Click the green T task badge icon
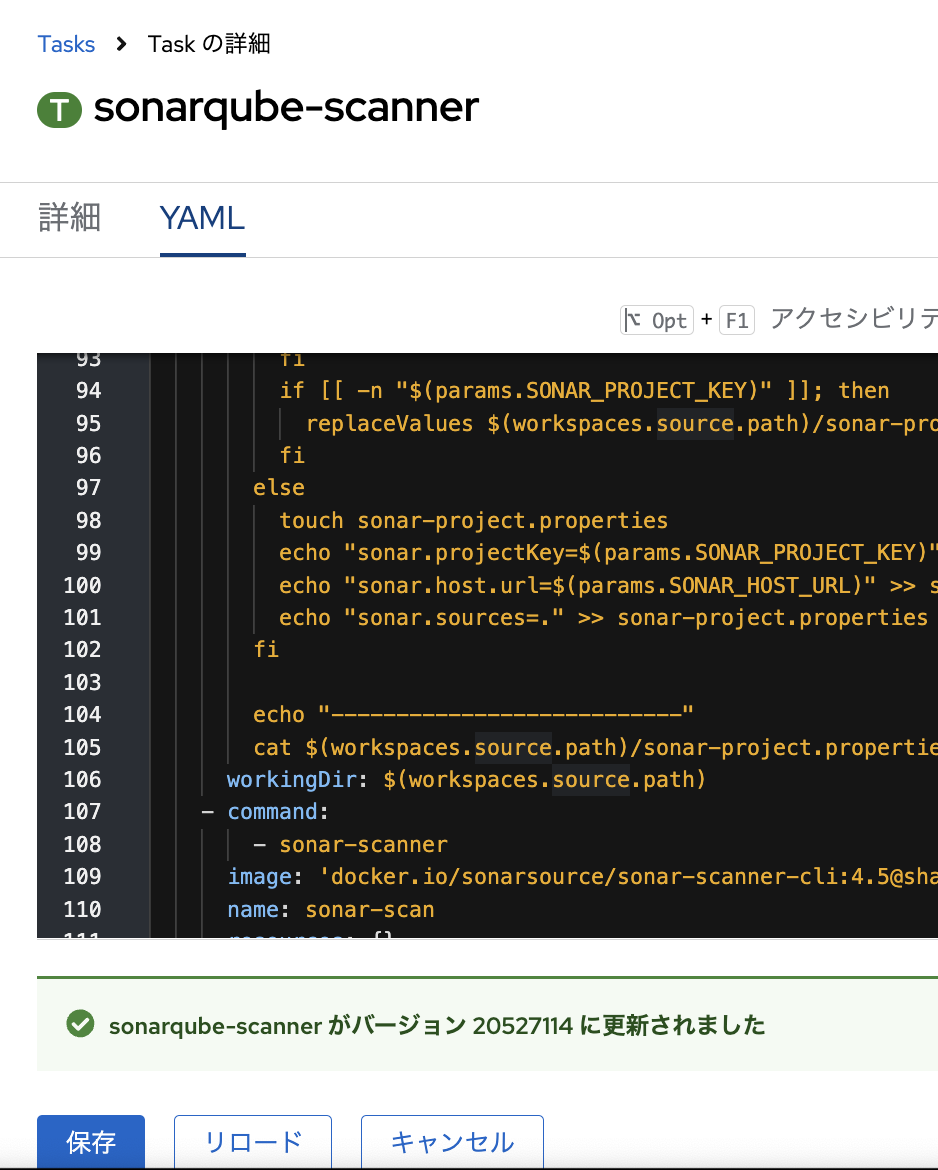The height and width of the screenshot is (1170, 938). pos(60,110)
